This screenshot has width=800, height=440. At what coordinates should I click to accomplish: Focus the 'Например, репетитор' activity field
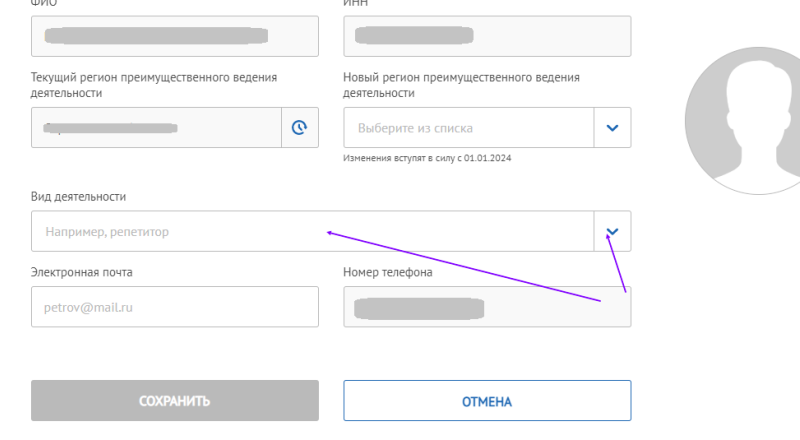point(312,231)
